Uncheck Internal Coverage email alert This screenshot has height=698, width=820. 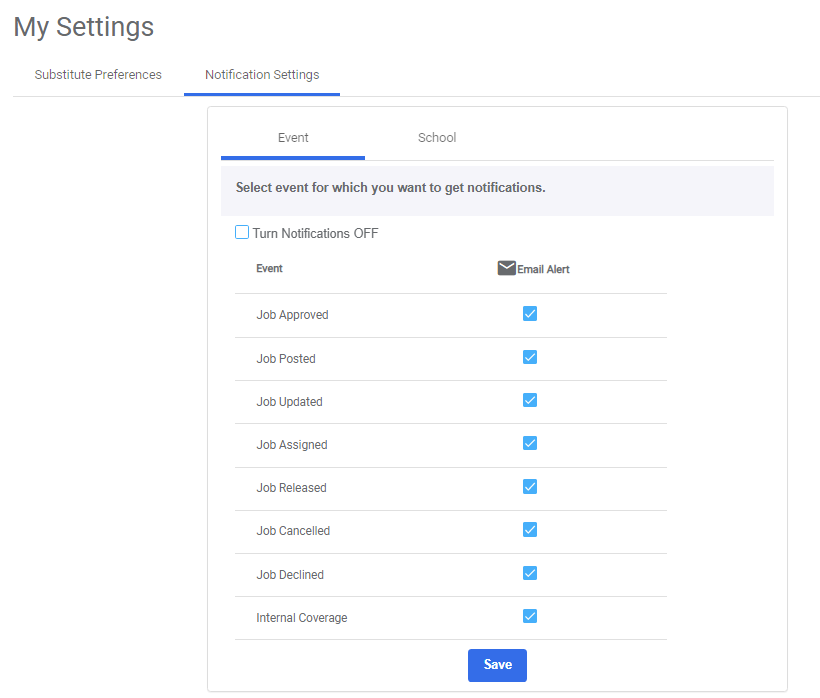pos(530,616)
